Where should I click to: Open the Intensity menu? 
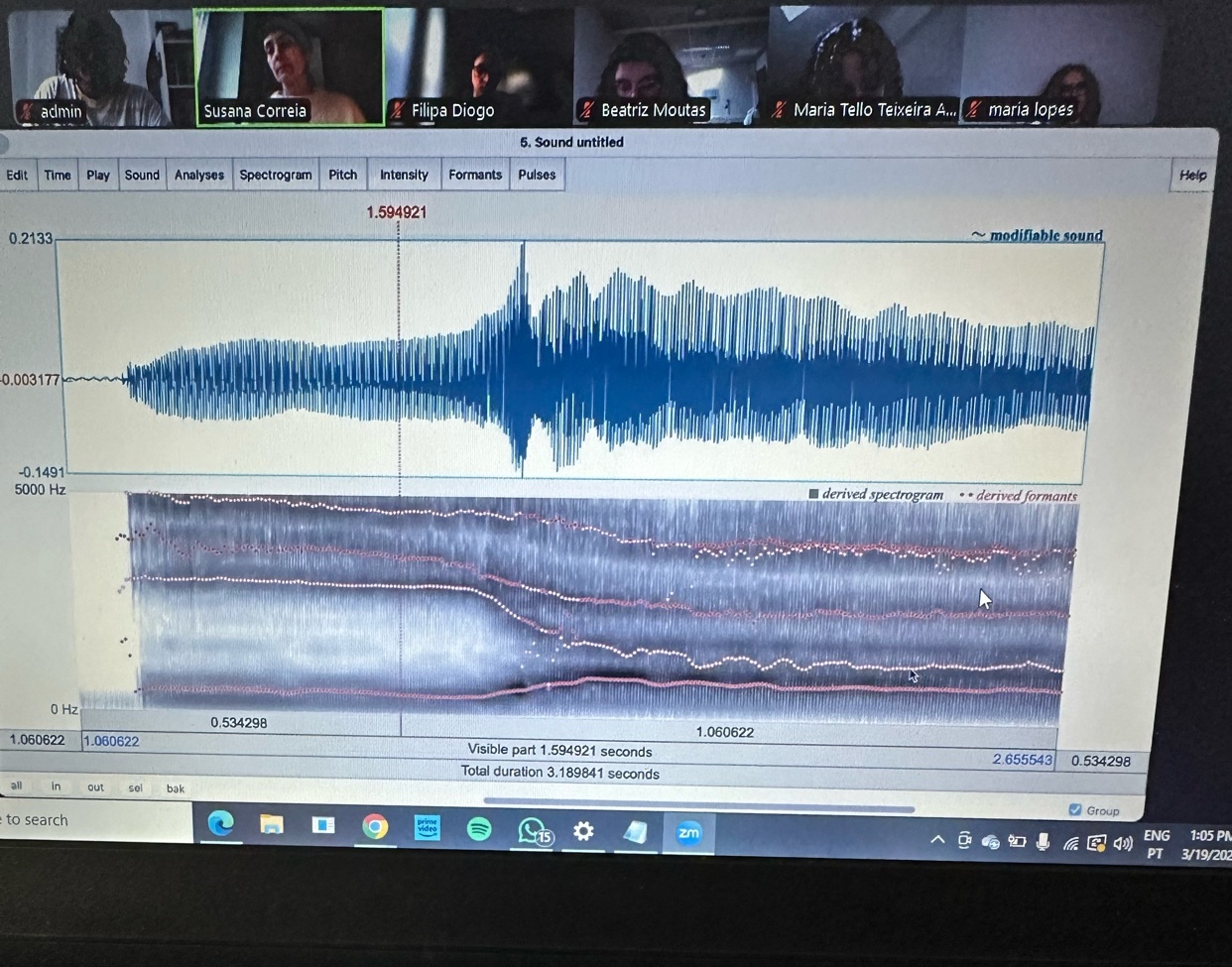[x=404, y=176]
